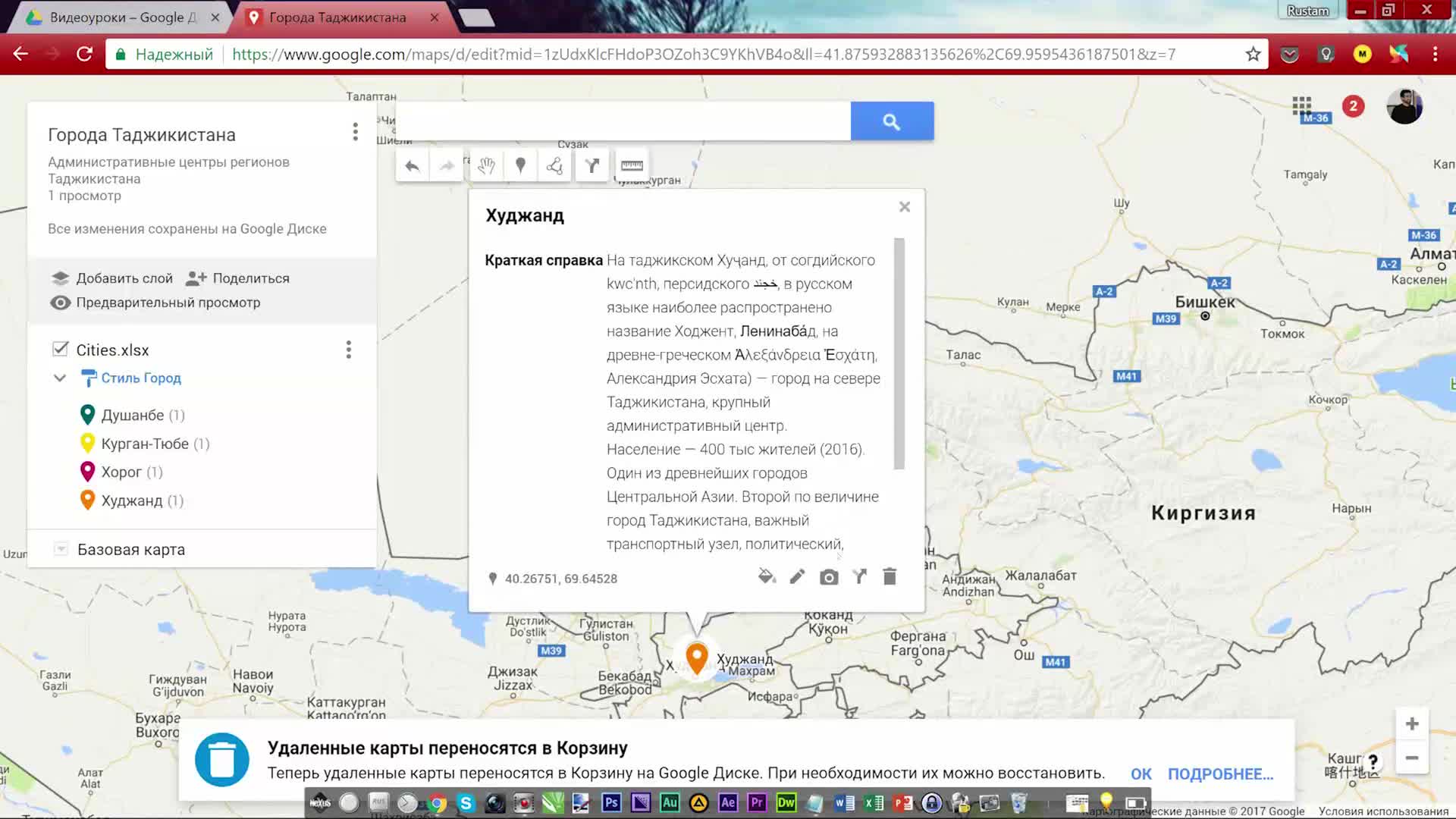Image resolution: width=1456 pixels, height=819 pixels.
Task: Collapse the Стиль Город list chevron
Action: pyautogui.click(x=60, y=378)
